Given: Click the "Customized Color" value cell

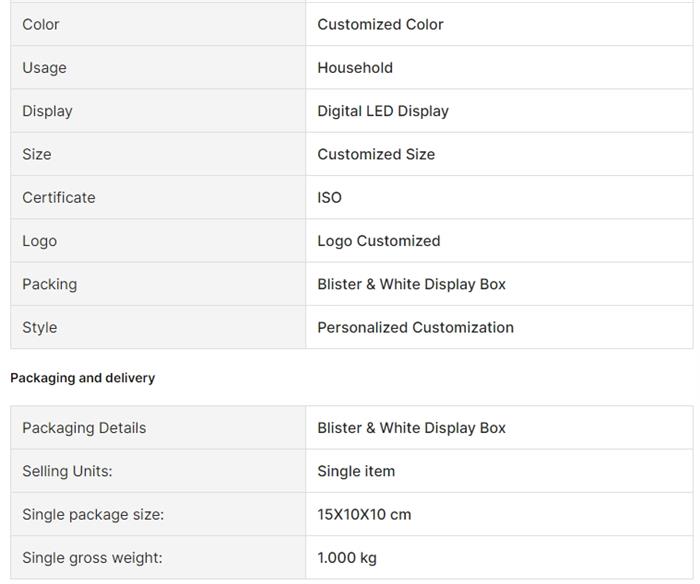Looking at the screenshot, I should pos(380,24).
